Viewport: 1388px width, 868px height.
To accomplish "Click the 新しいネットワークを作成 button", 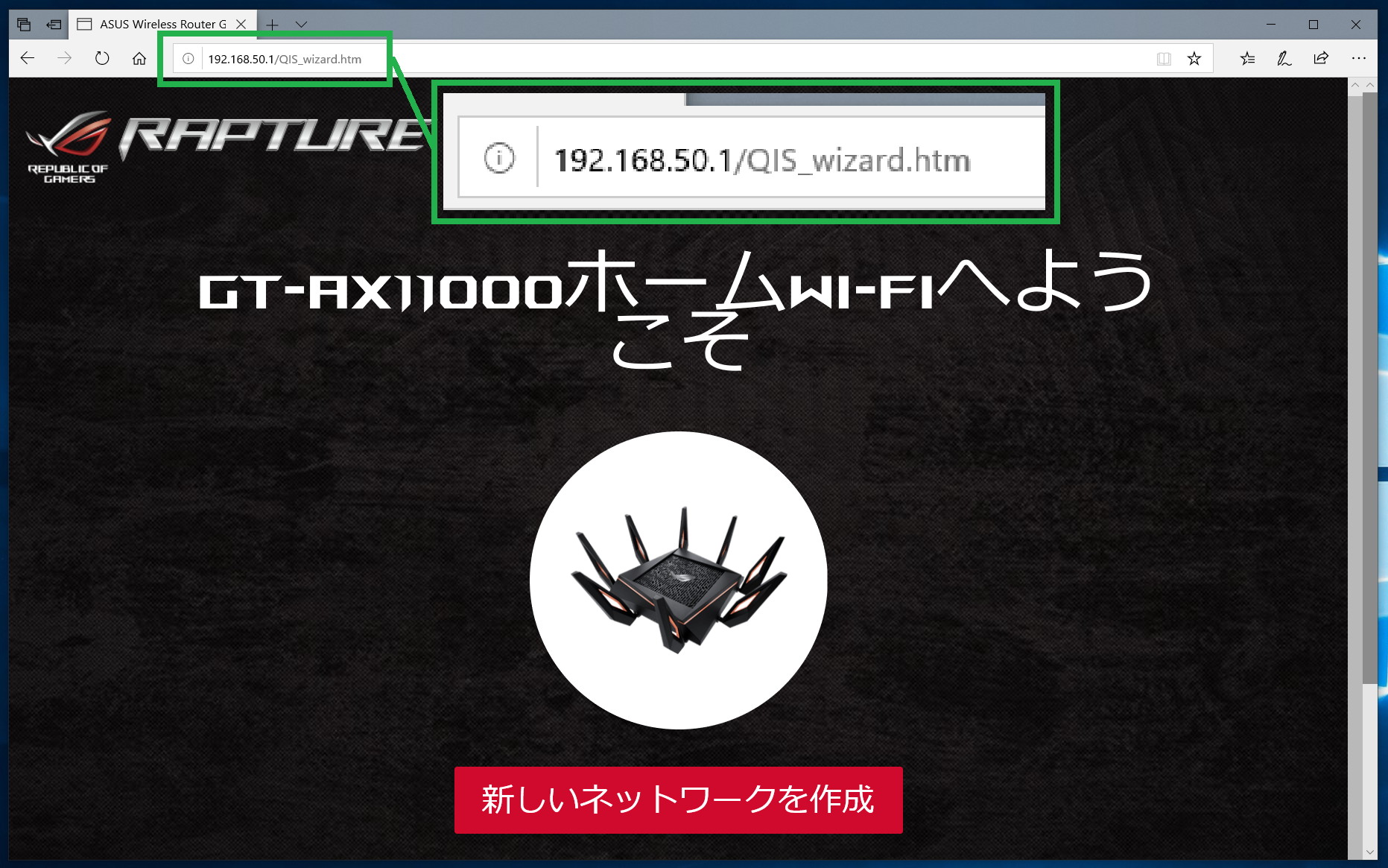I will (x=678, y=799).
